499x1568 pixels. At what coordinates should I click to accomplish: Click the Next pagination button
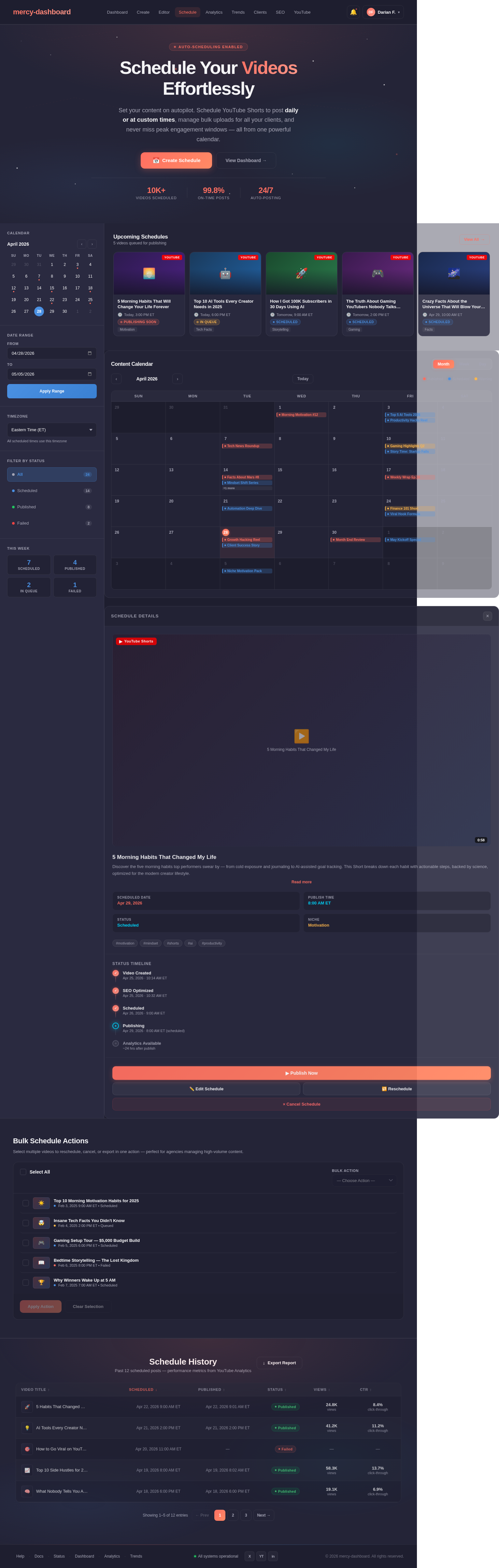pyautogui.click(x=264, y=1515)
